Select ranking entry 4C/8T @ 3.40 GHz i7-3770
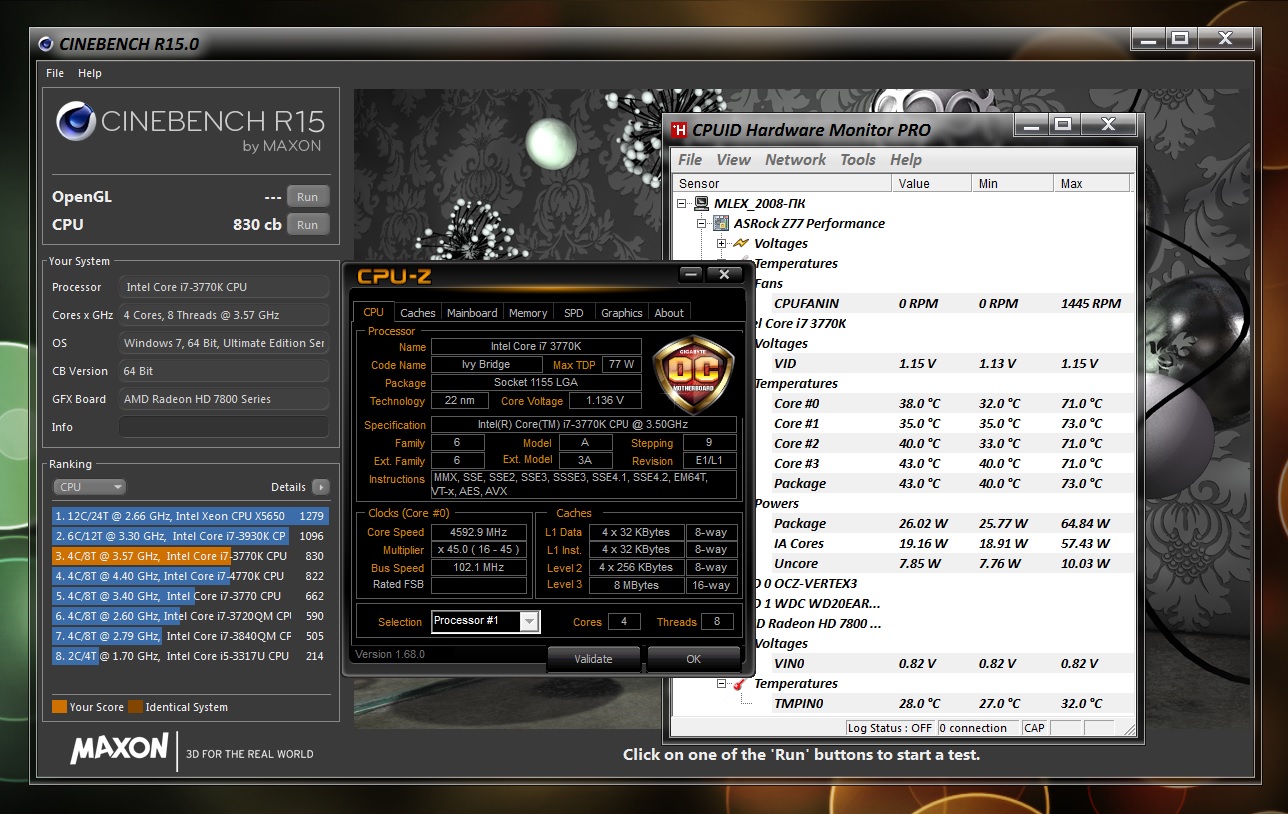Viewport: 1288px width, 814px height. [x=190, y=596]
